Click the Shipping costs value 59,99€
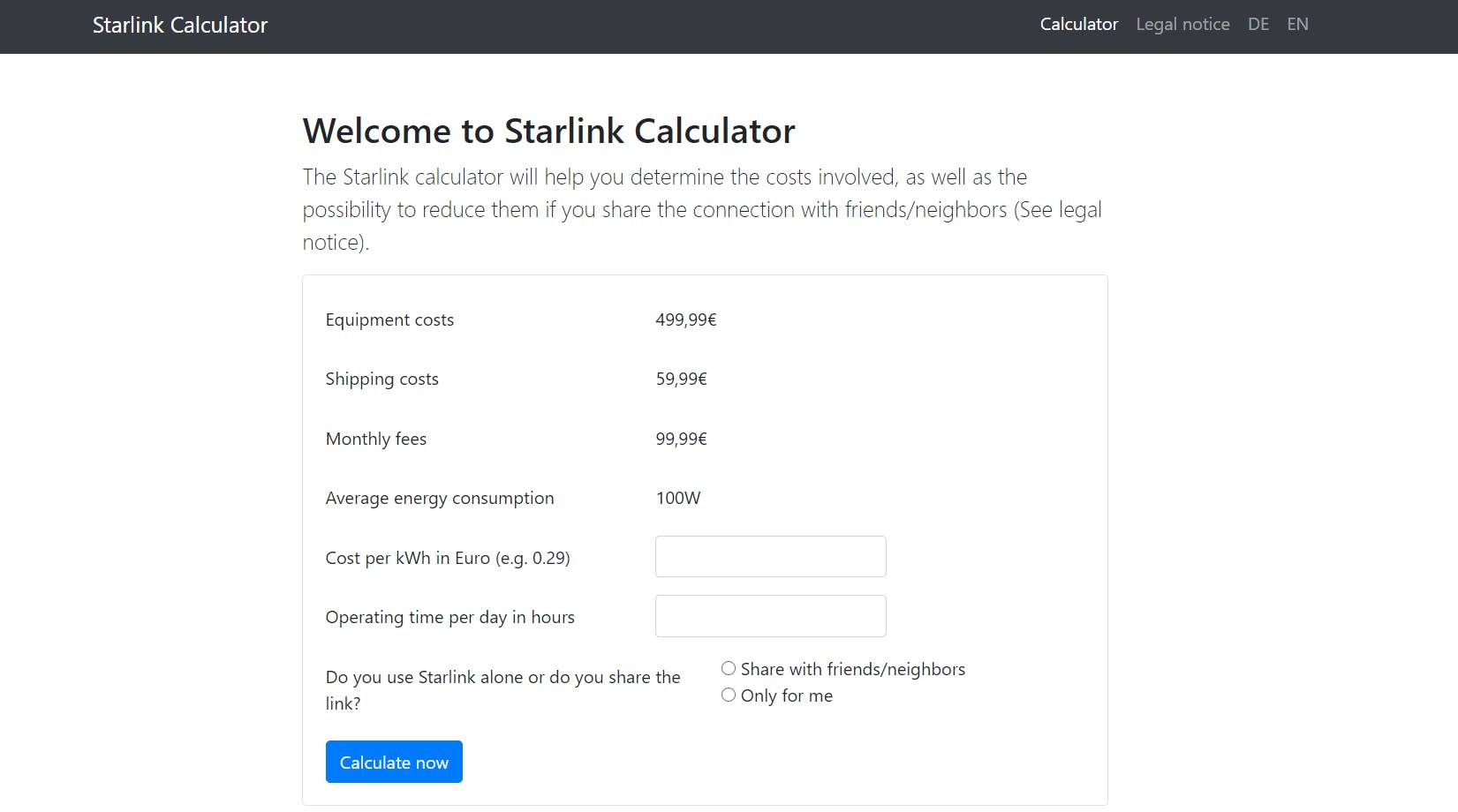Image resolution: width=1458 pixels, height=812 pixels. [x=681, y=379]
